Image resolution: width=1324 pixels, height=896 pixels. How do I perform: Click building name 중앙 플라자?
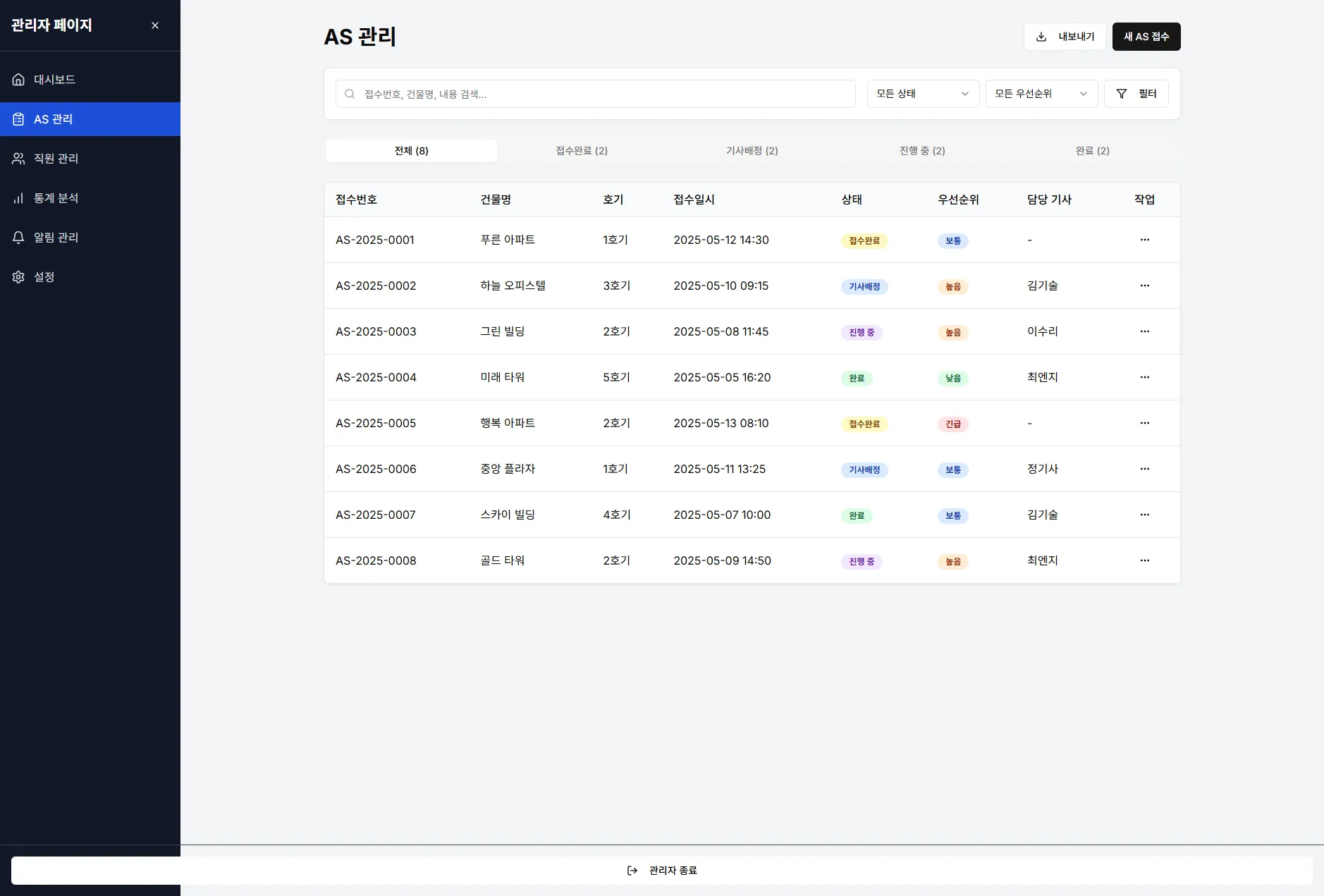click(508, 469)
